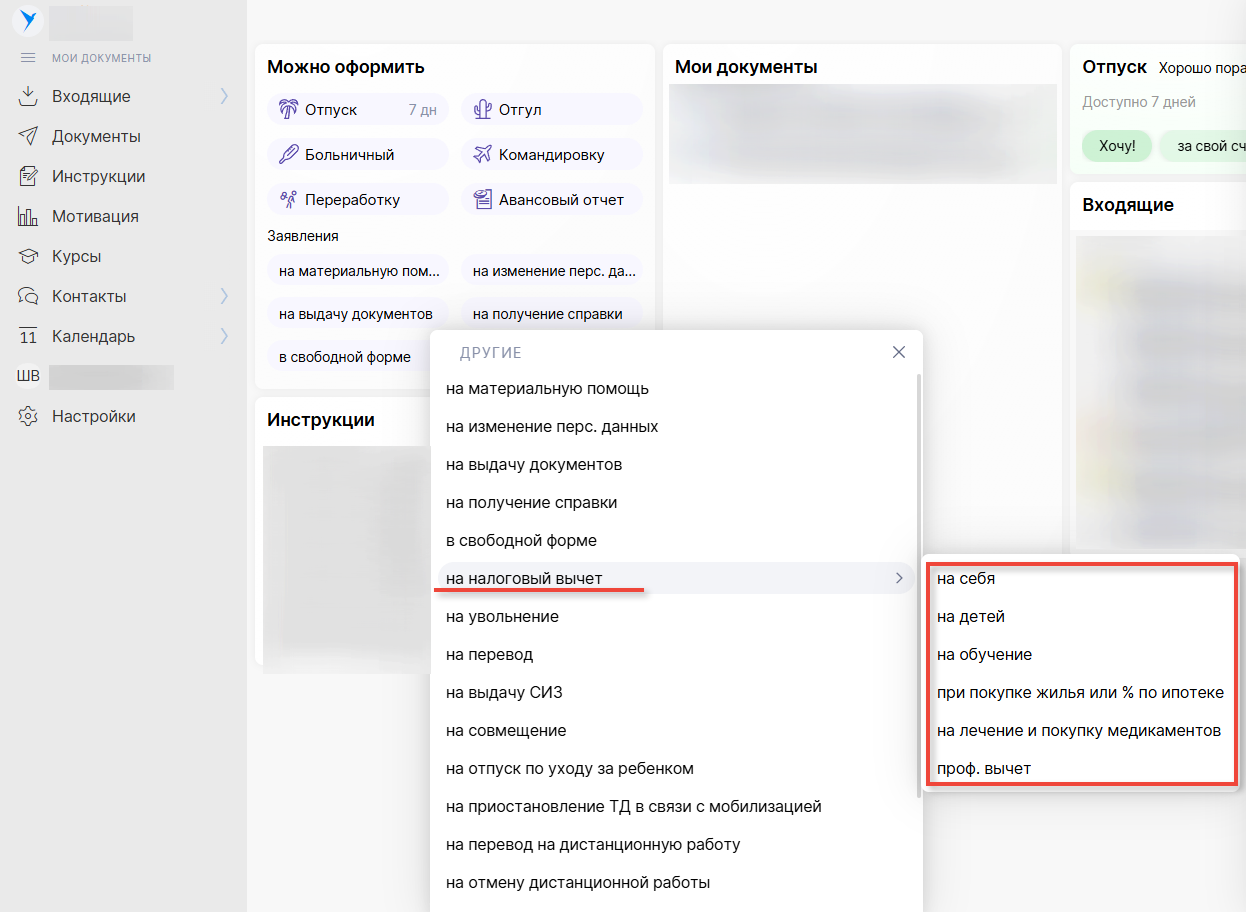Select 'на увольнение' in the list

pyautogui.click(x=502, y=617)
